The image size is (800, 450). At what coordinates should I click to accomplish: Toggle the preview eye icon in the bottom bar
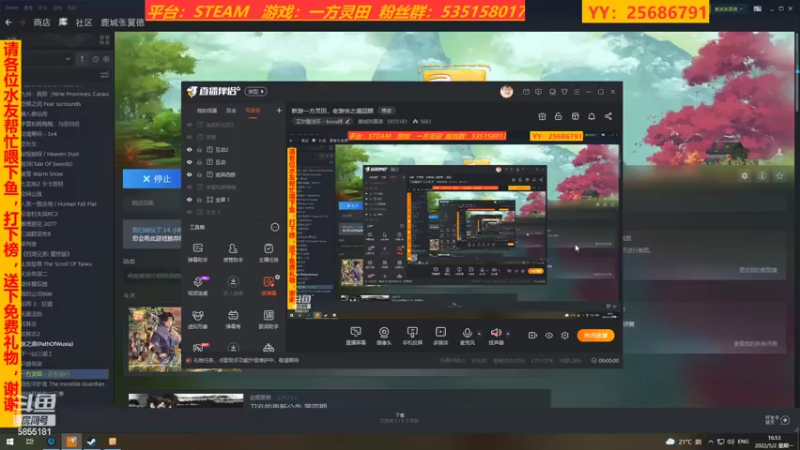[549, 335]
